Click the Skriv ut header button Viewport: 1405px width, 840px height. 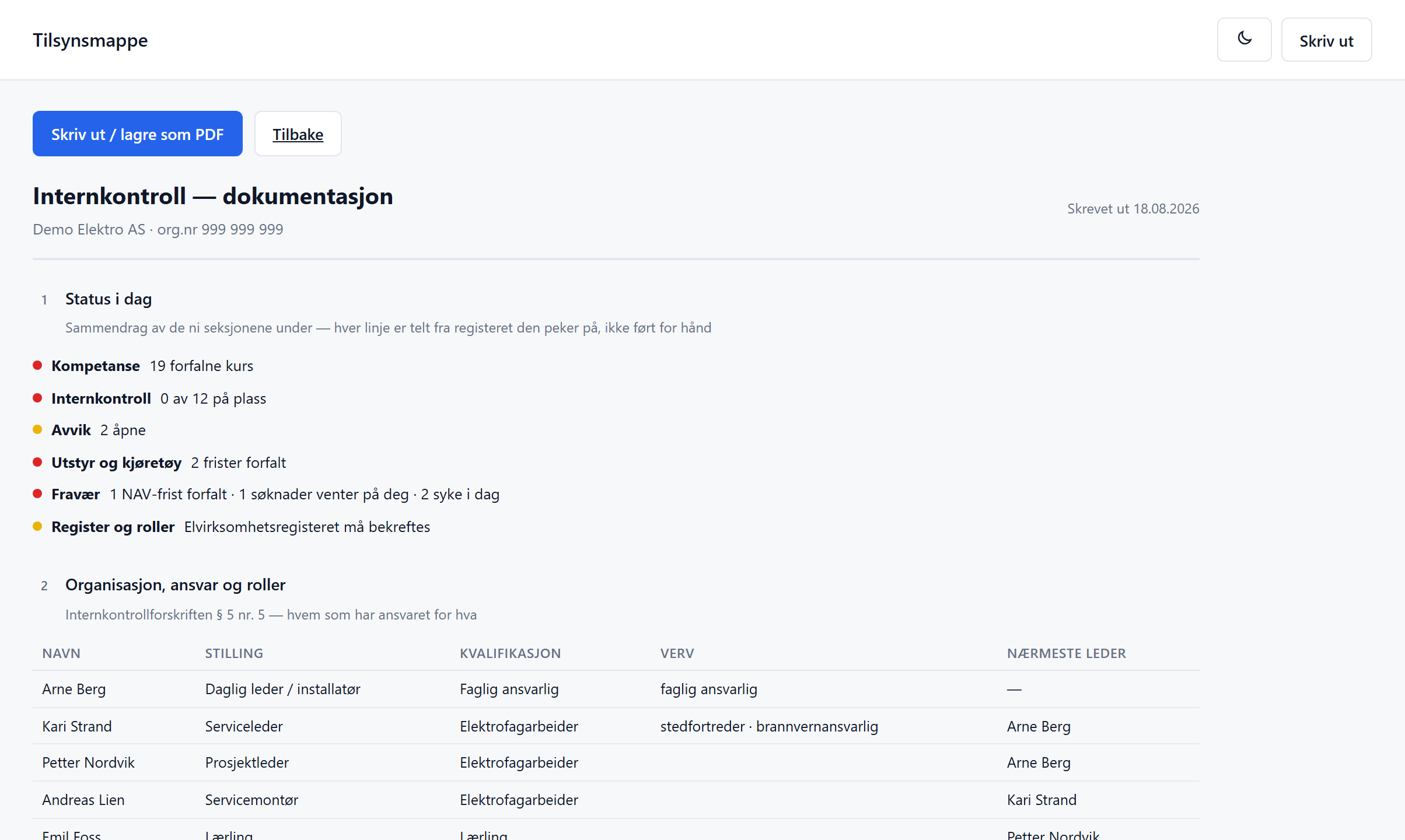pos(1326,40)
